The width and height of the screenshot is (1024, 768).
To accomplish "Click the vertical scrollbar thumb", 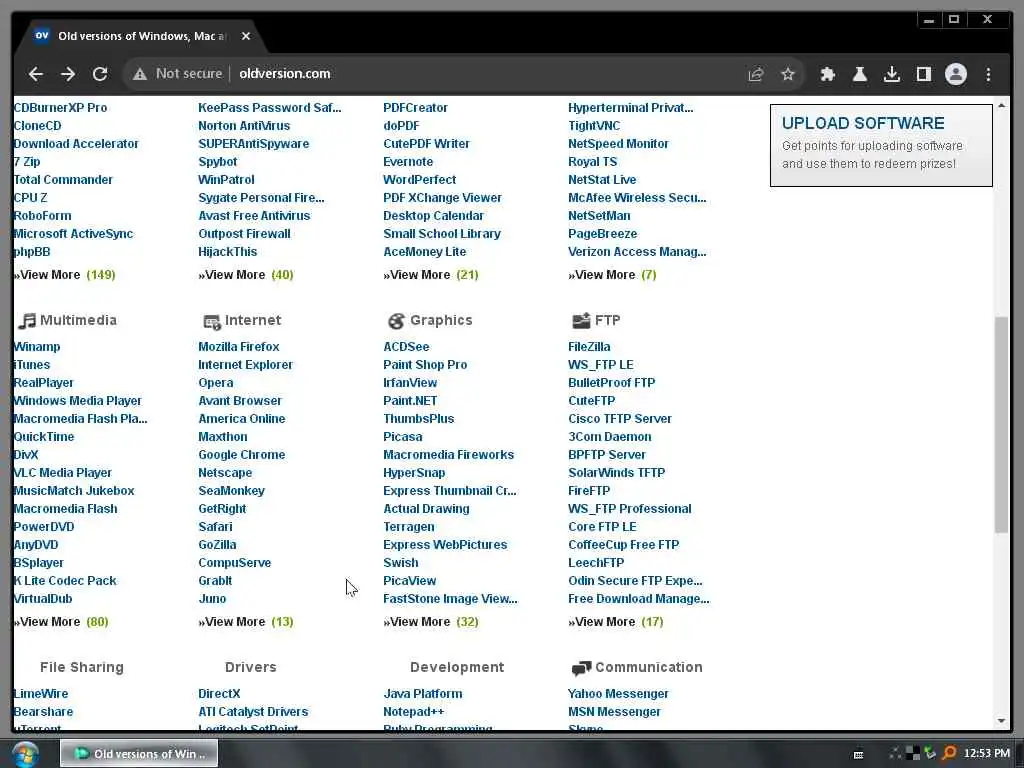I will pyautogui.click(x=1001, y=424).
